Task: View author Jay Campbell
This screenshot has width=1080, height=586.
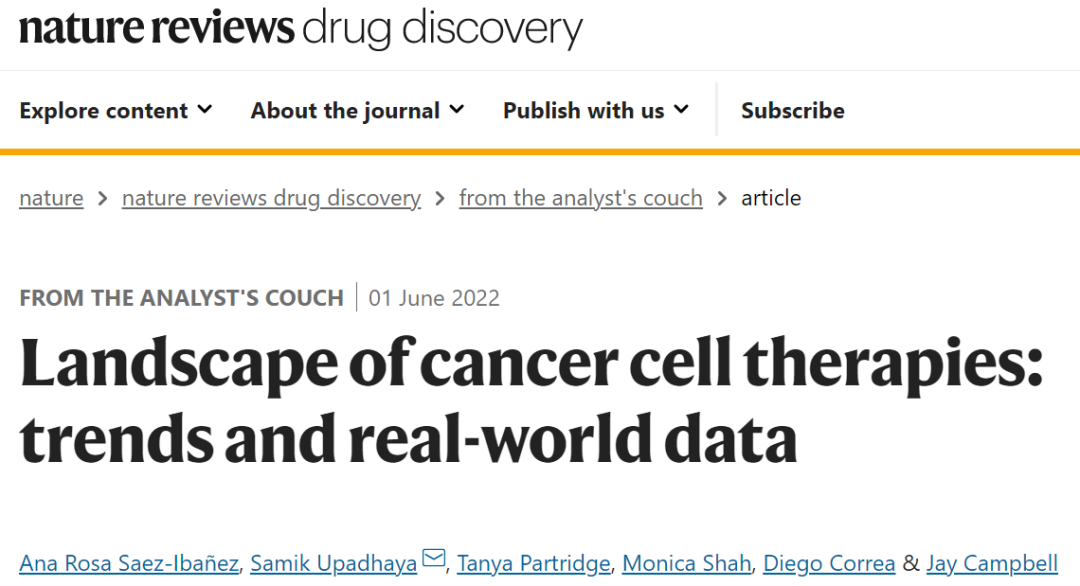Action: (992, 563)
